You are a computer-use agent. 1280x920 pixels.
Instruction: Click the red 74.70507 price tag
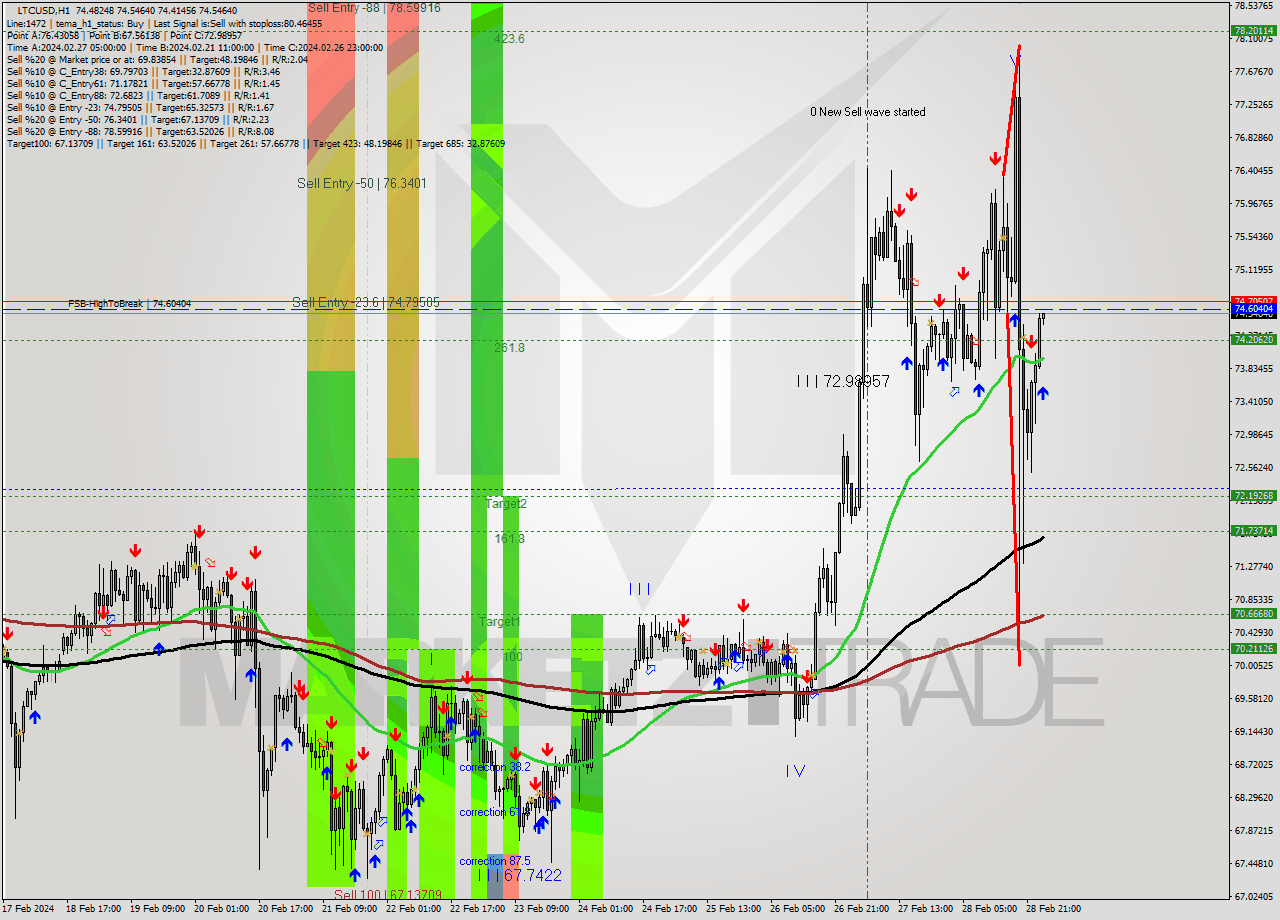point(1253,300)
